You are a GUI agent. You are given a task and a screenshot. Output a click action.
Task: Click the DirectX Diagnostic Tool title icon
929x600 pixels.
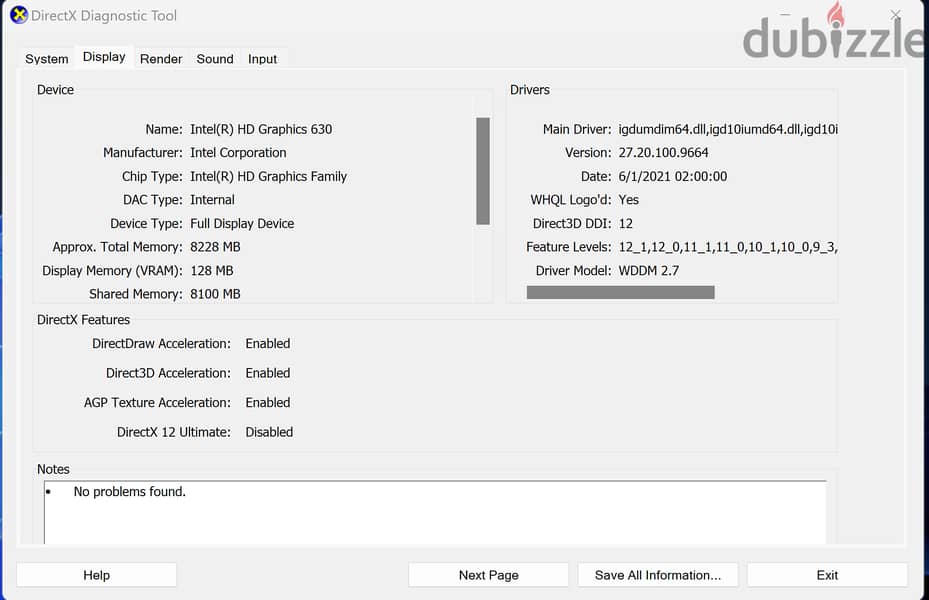click(19, 15)
